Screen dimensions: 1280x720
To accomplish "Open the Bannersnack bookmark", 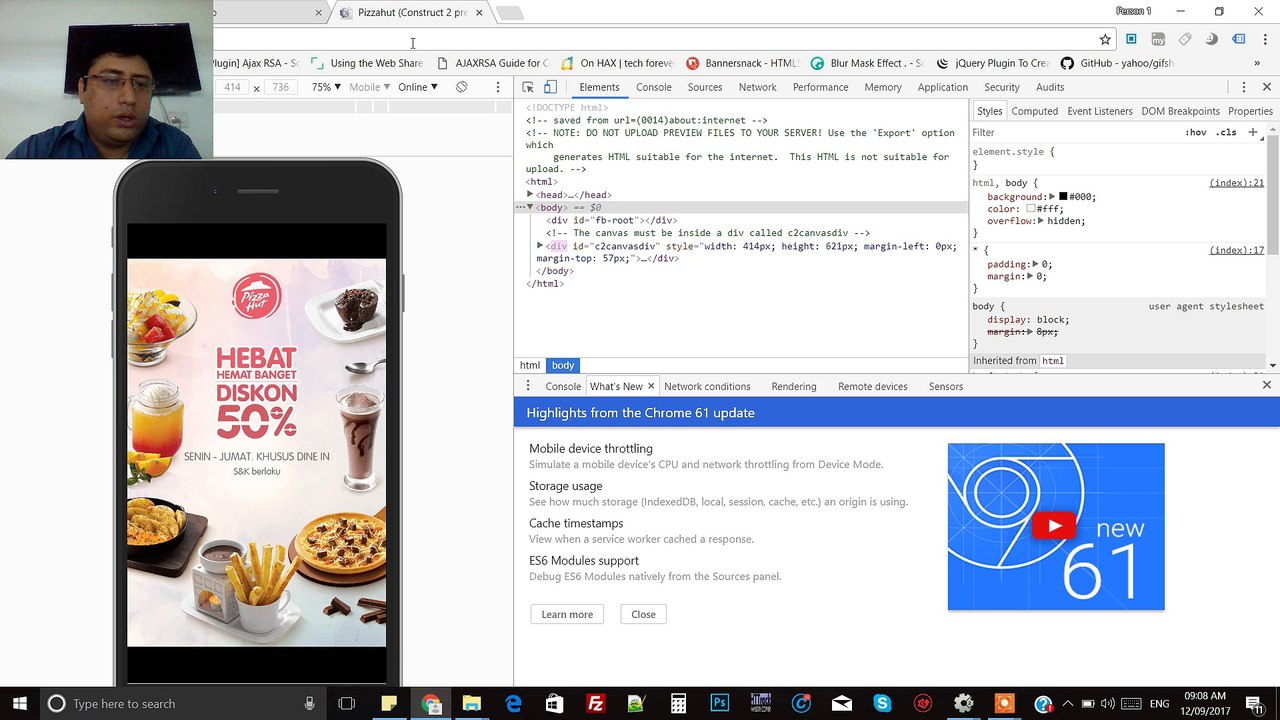I will coord(741,63).
